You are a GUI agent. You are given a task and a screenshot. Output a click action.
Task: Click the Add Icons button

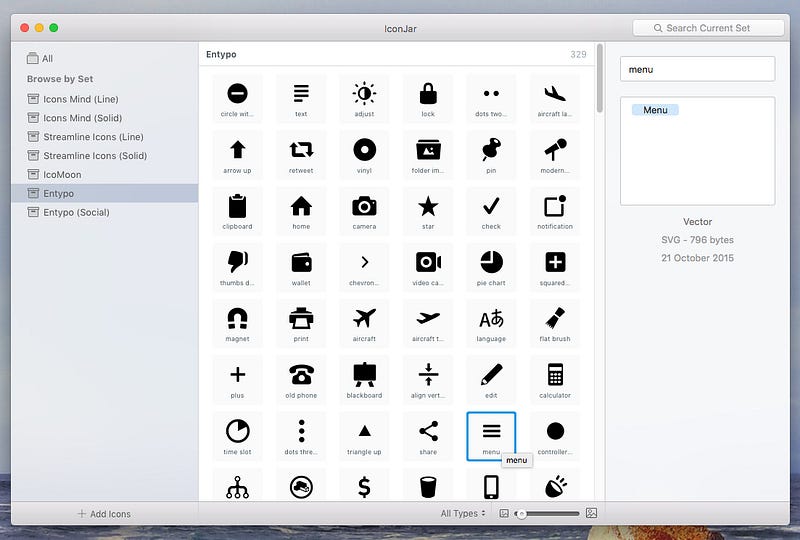pyautogui.click(x=104, y=514)
